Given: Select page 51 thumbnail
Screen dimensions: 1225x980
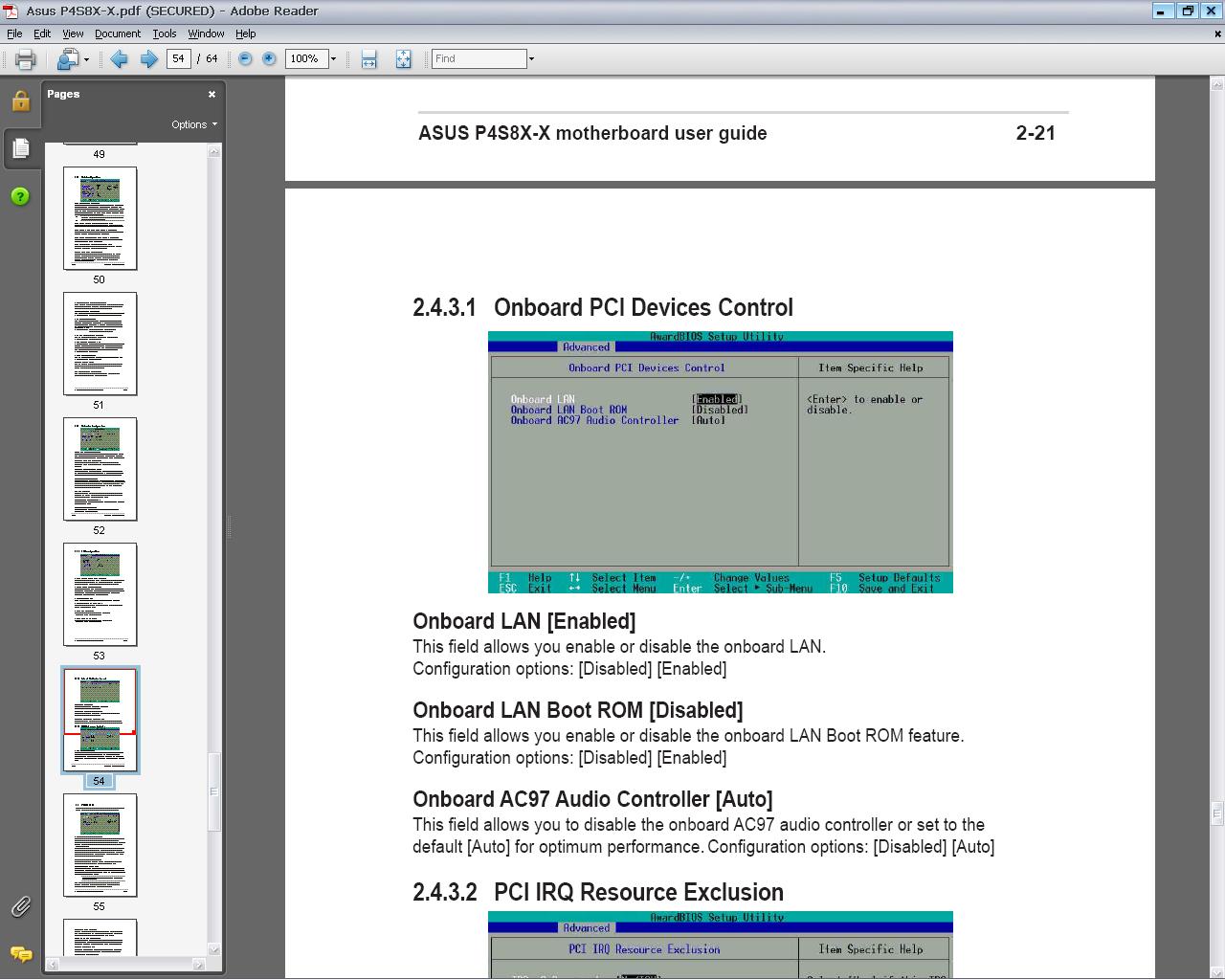Looking at the screenshot, I should (100, 344).
